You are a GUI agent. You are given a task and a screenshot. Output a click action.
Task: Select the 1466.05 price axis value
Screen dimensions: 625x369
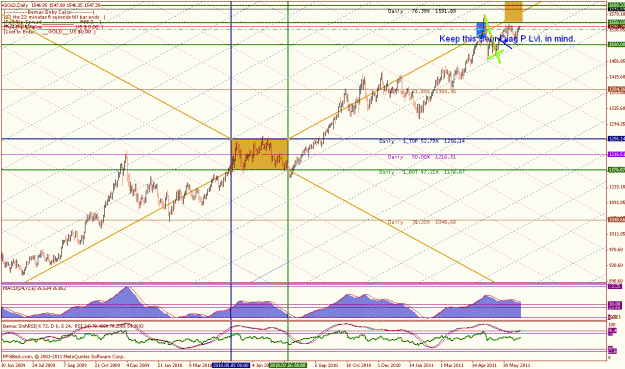tap(616, 61)
